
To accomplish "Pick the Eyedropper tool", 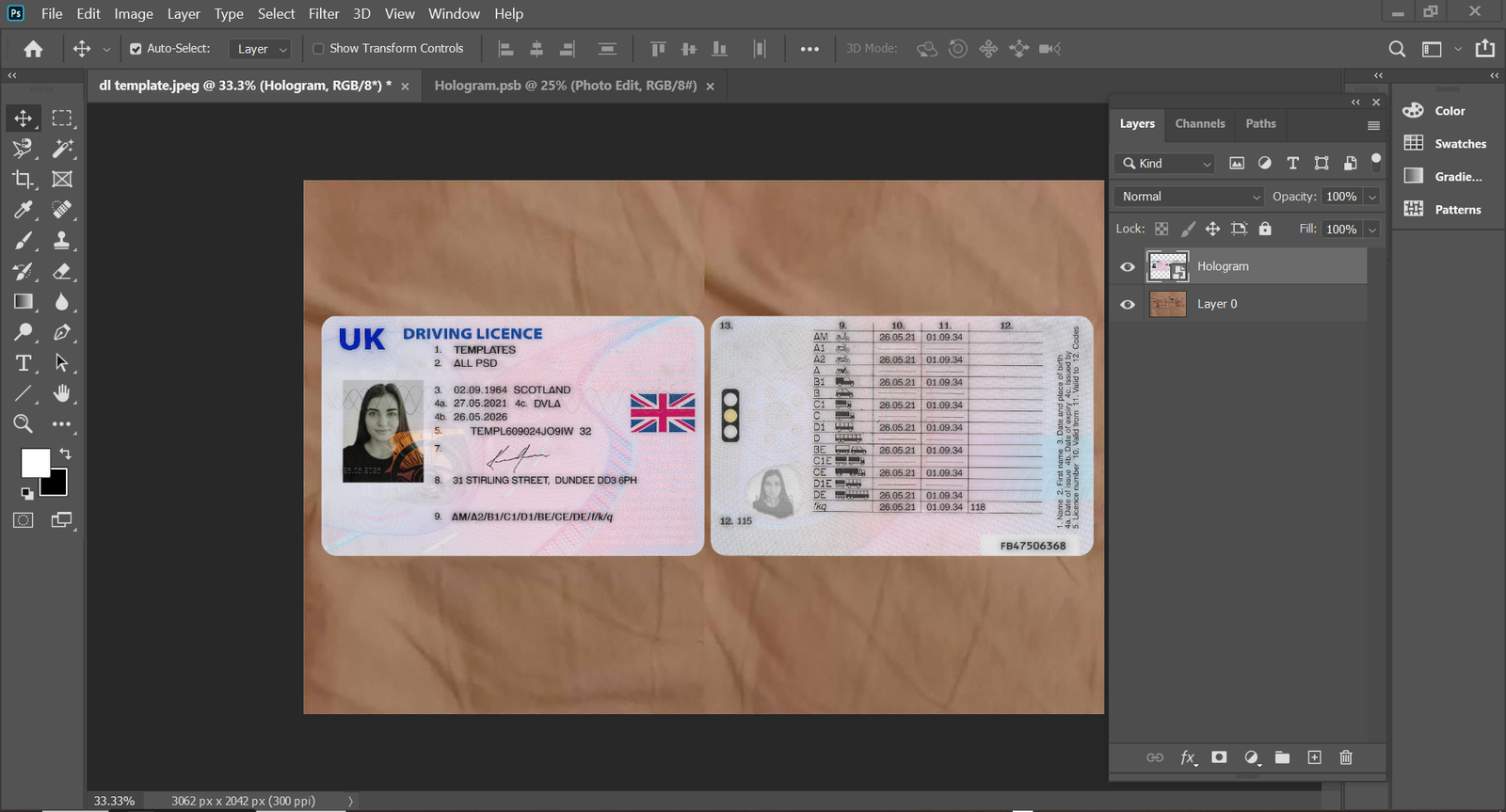I will 23,210.
